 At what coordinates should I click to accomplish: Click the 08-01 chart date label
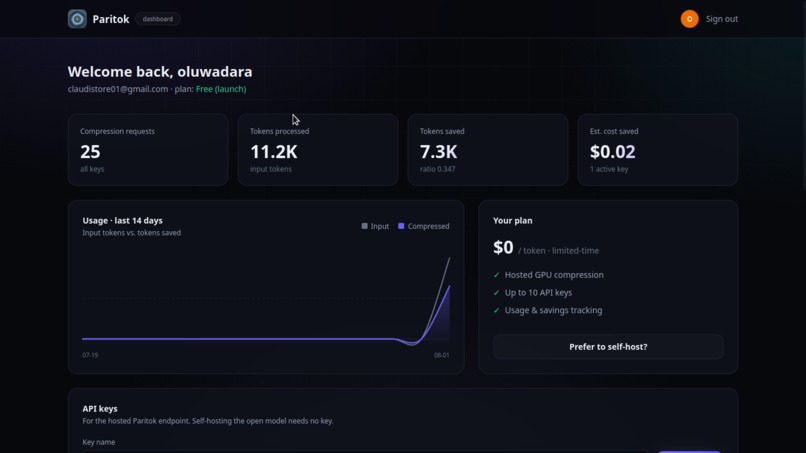tap(442, 355)
